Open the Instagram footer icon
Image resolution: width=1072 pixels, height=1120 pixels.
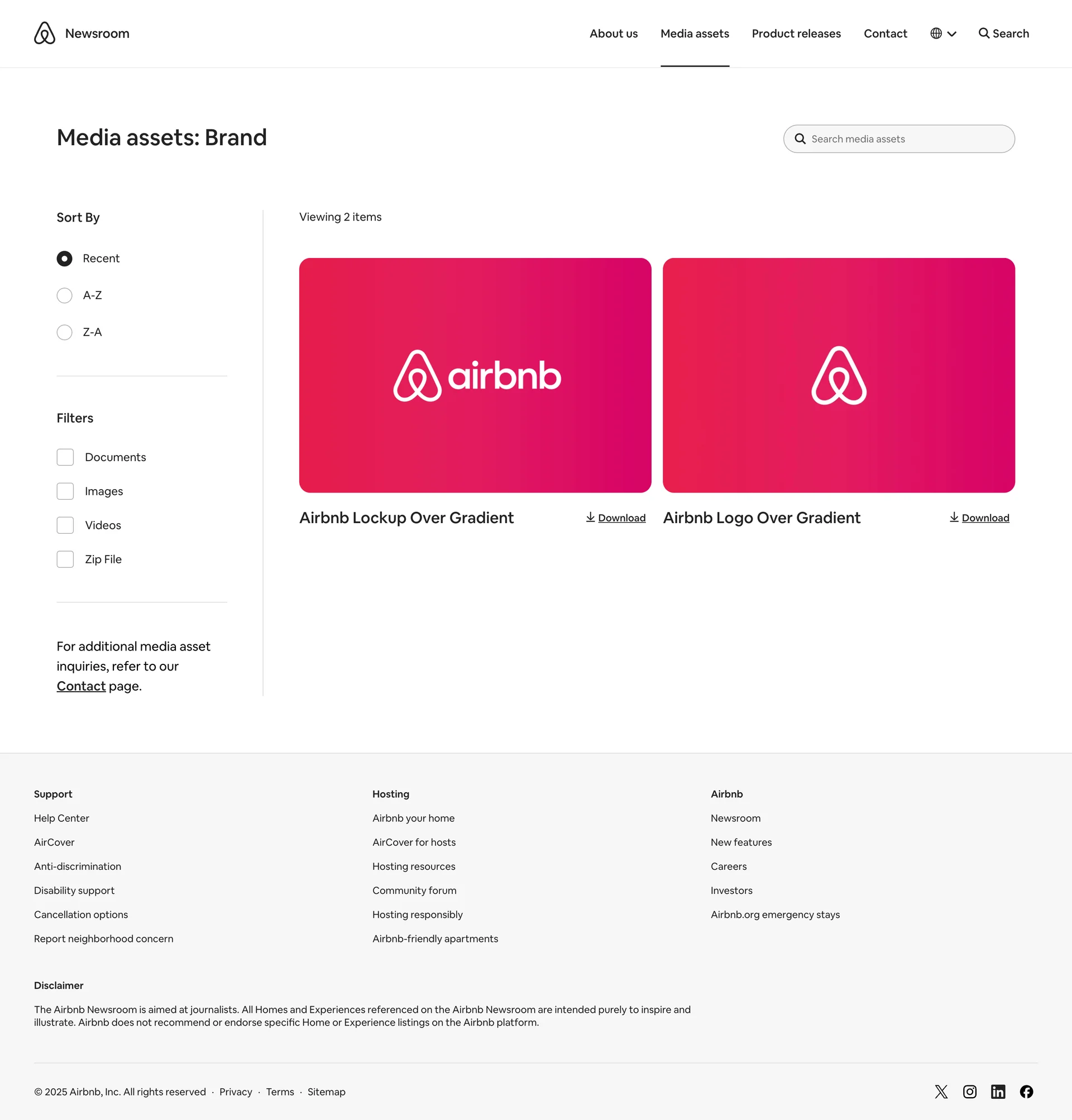pos(969,1092)
